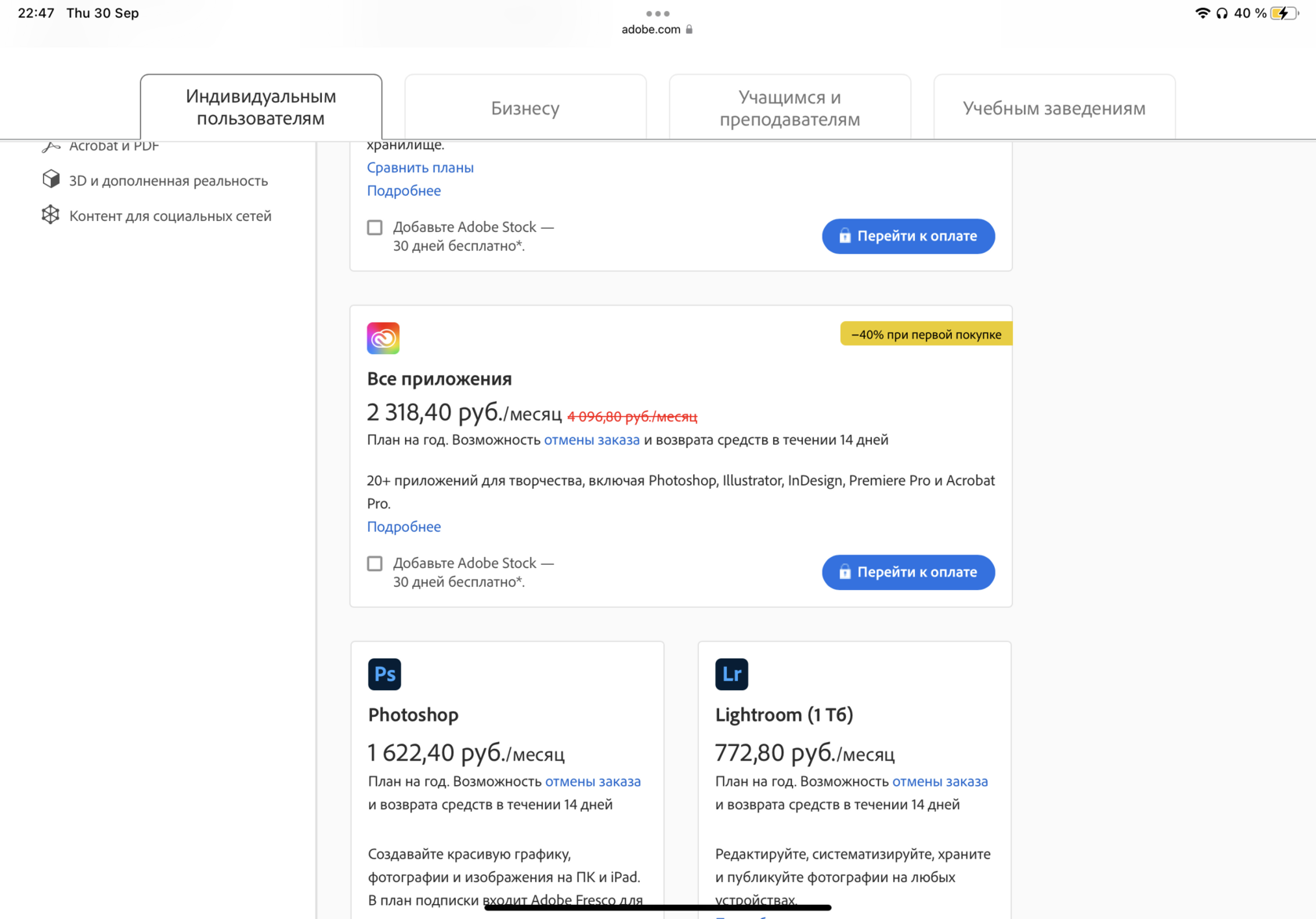Tap the three-dot multitasking icon at top
This screenshot has width=1316, height=919.
(657, 13)
